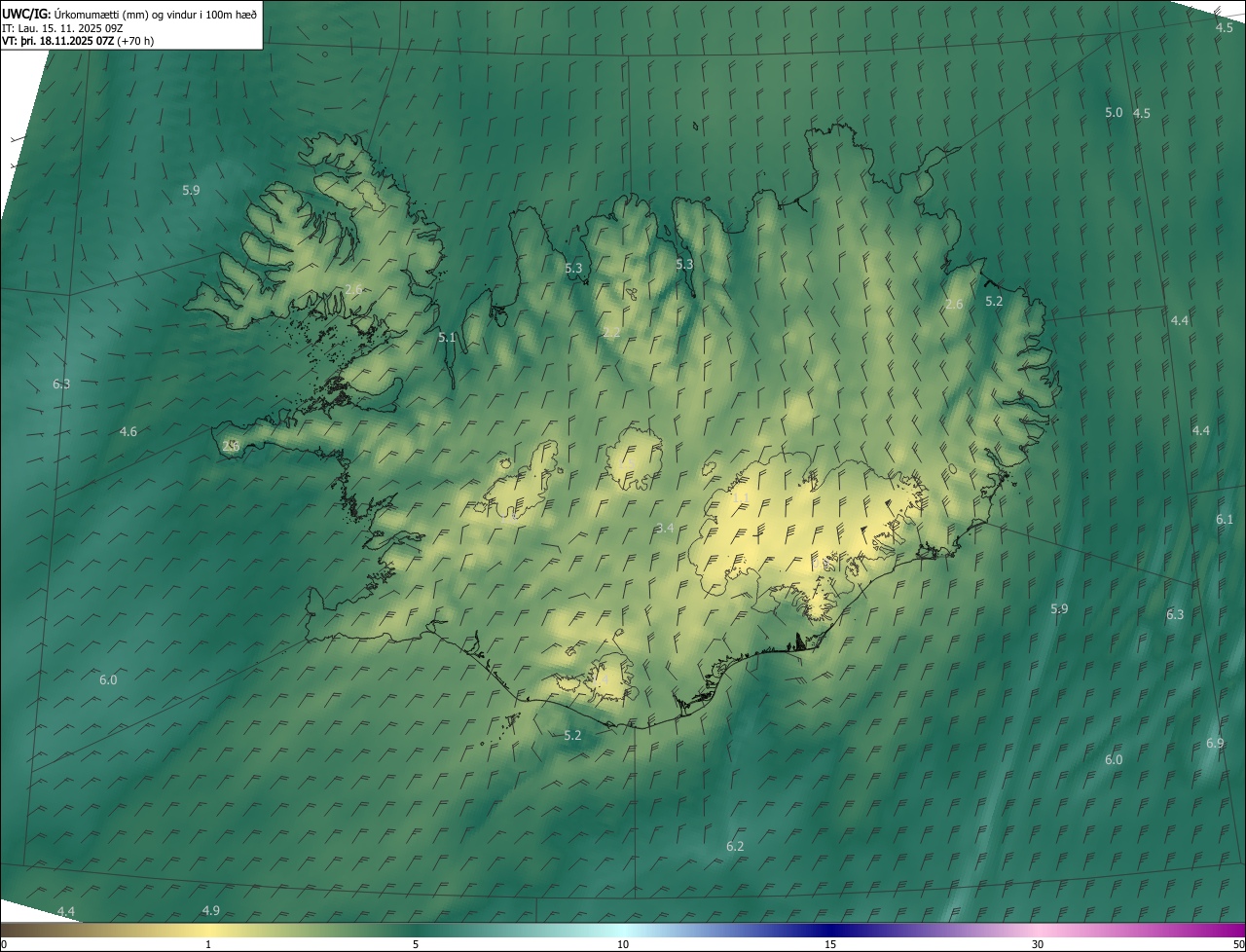Click the "5" tick on the color scale
Screen dimensions: 1246x952
click(x=416, y=944)
